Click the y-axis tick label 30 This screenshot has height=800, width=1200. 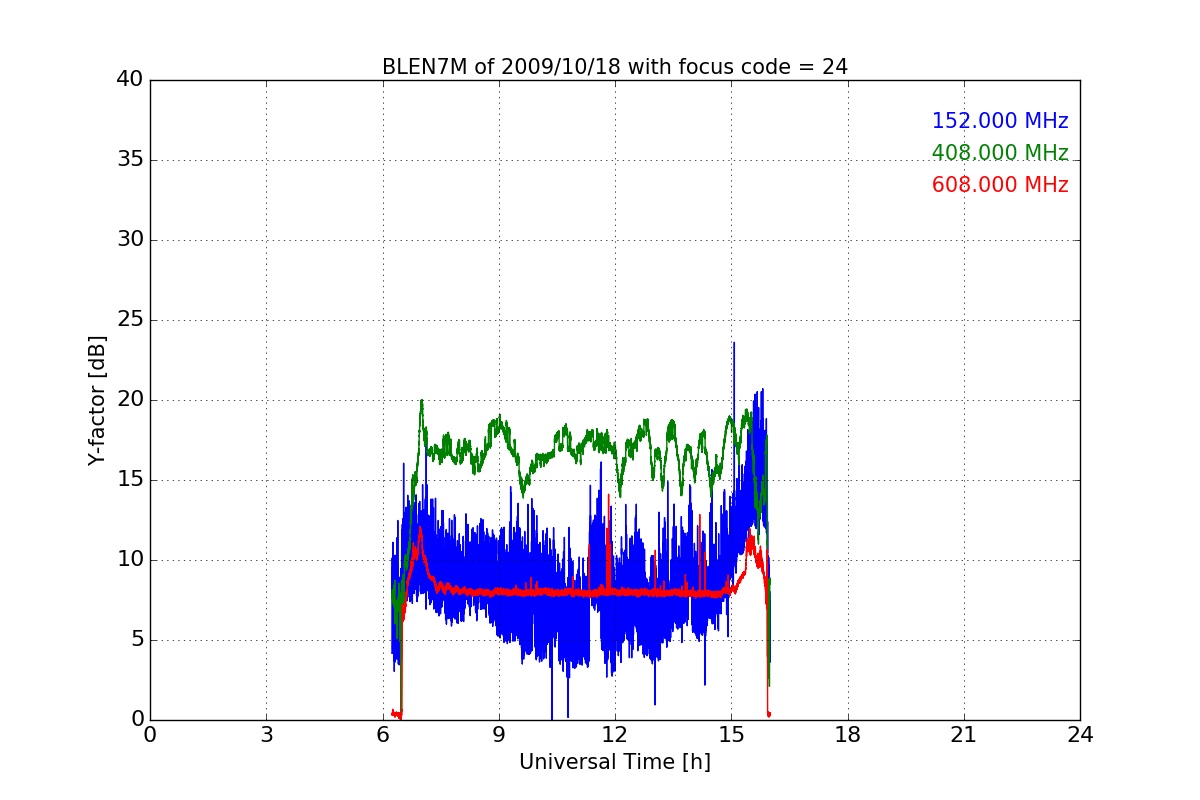tap(130, 240)
